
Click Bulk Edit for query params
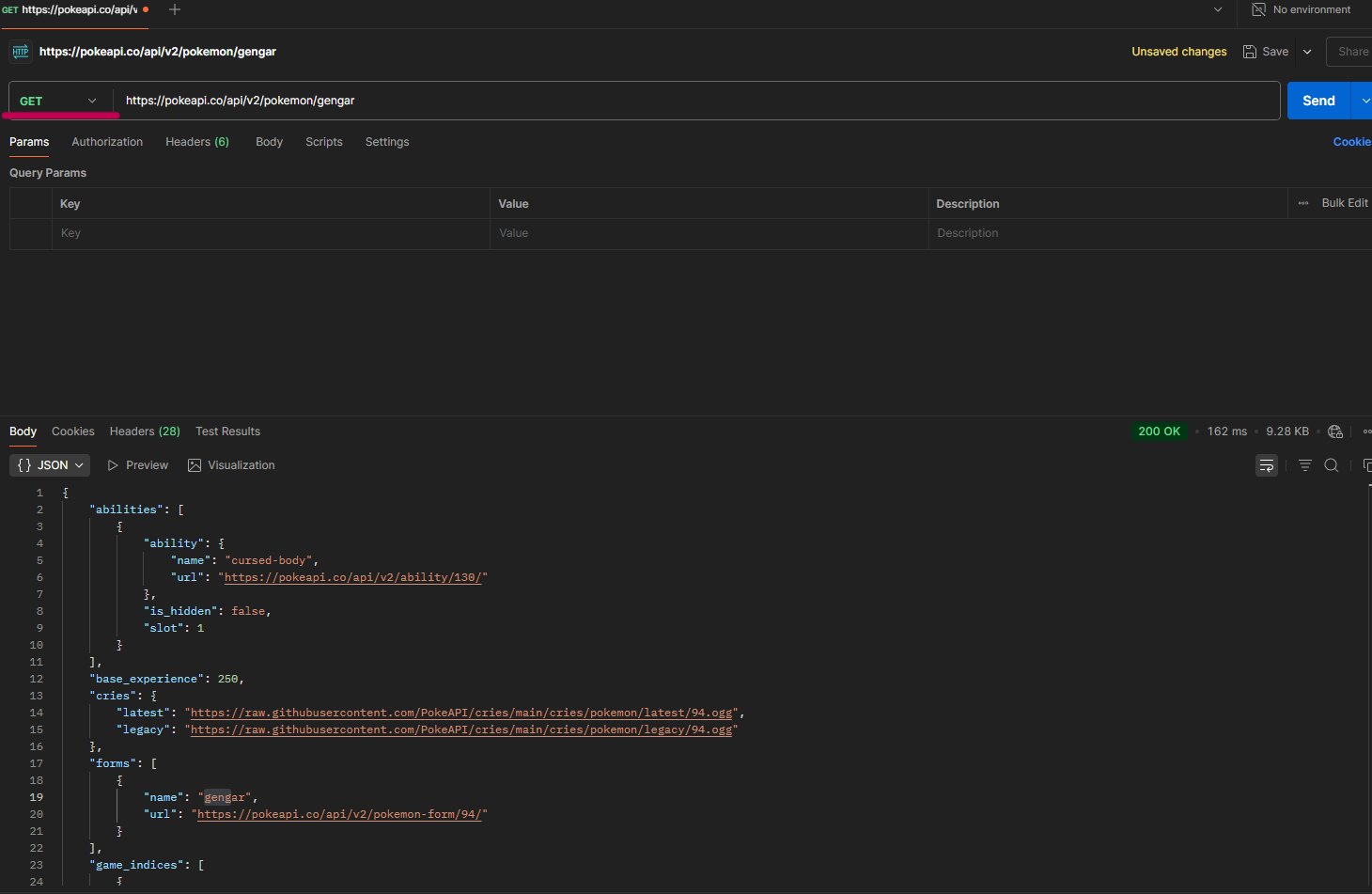click(1345, 203)
